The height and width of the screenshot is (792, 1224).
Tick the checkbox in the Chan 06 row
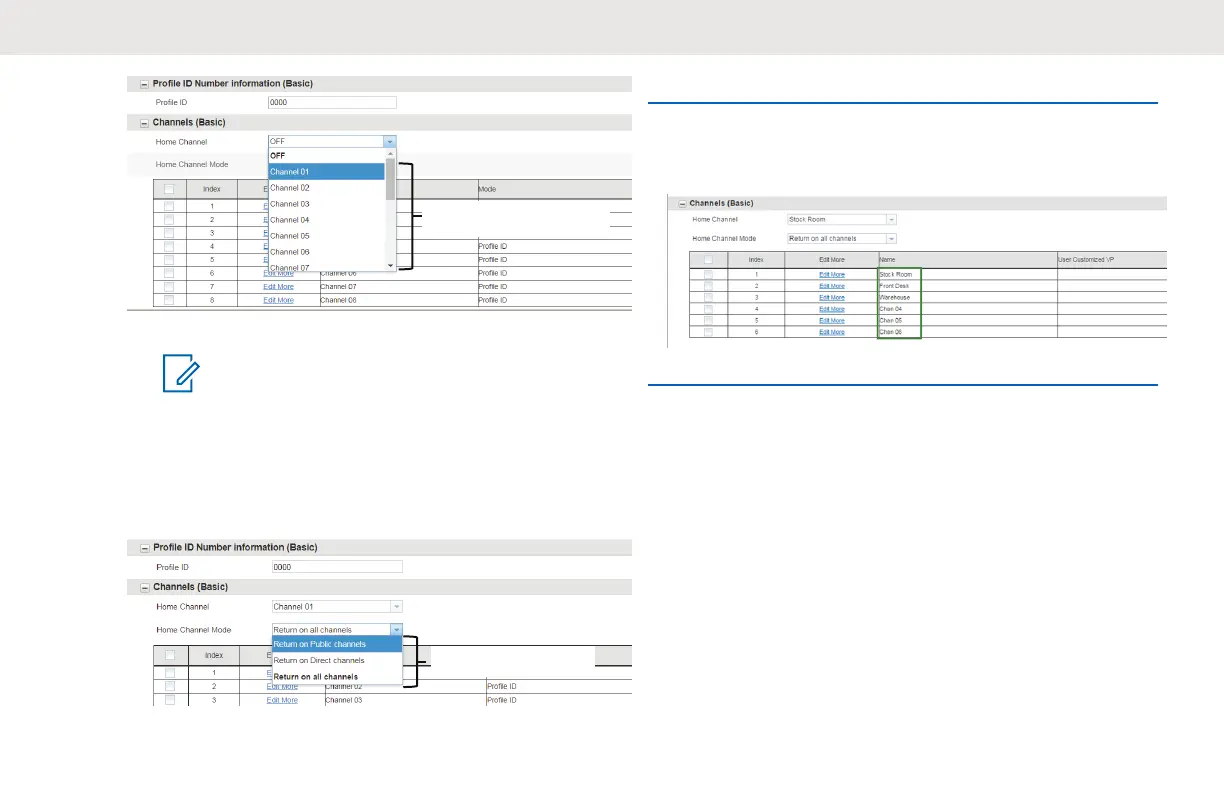709,332
